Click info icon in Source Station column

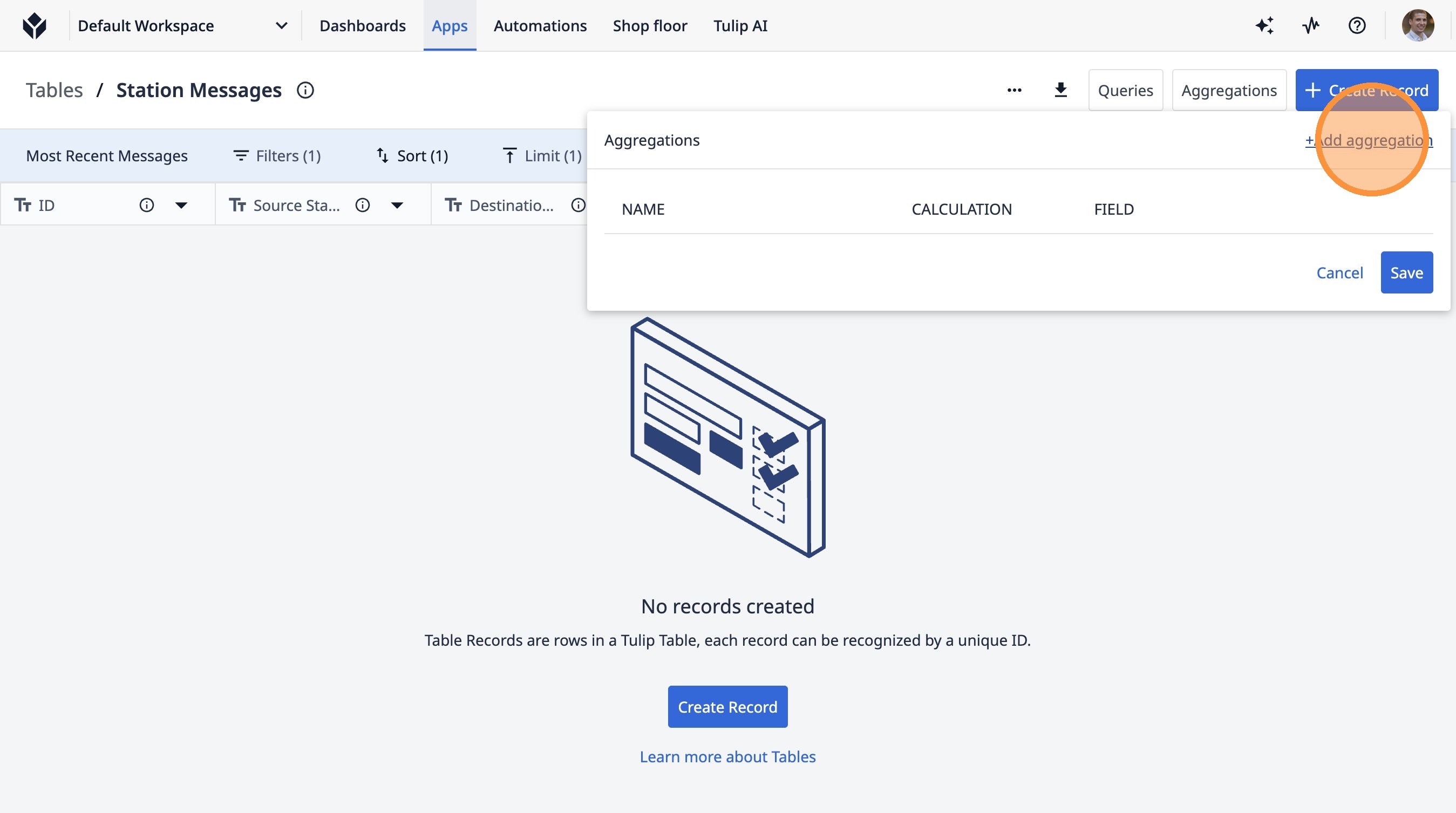[362, 205]
